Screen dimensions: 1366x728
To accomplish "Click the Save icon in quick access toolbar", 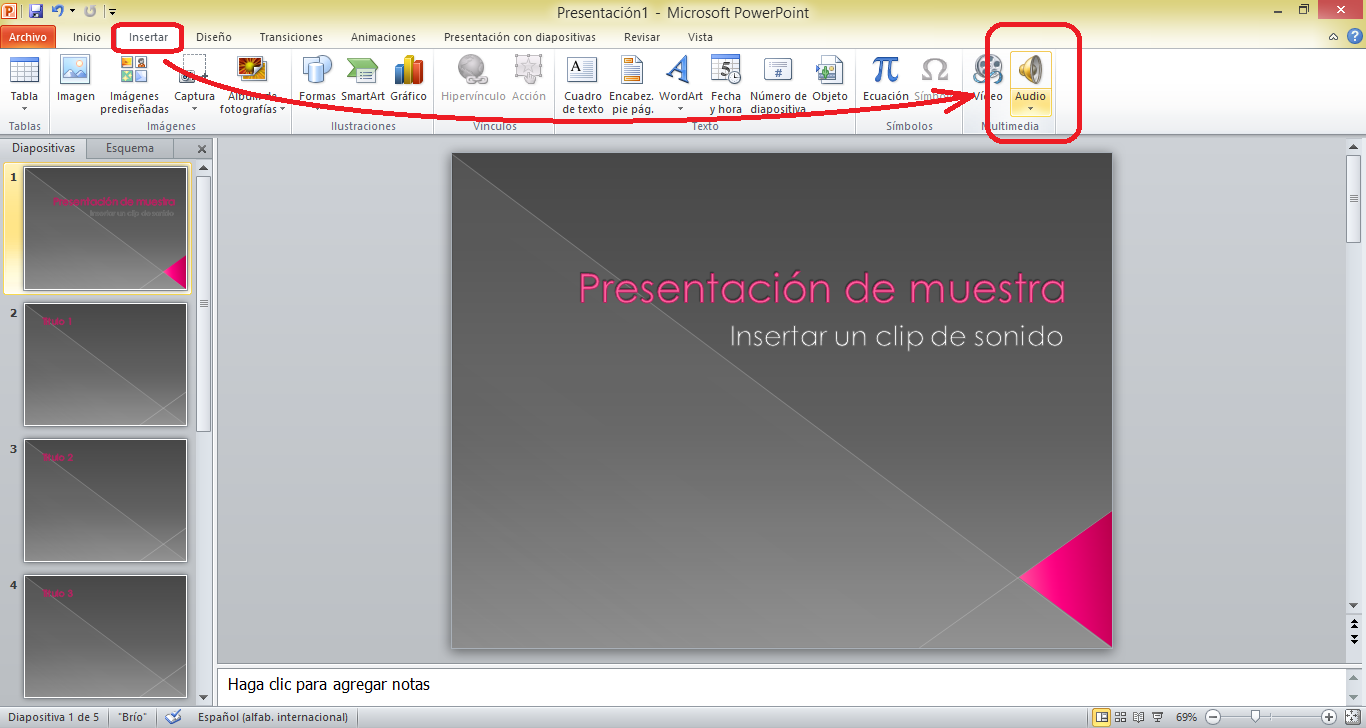I will click(36, 12).
